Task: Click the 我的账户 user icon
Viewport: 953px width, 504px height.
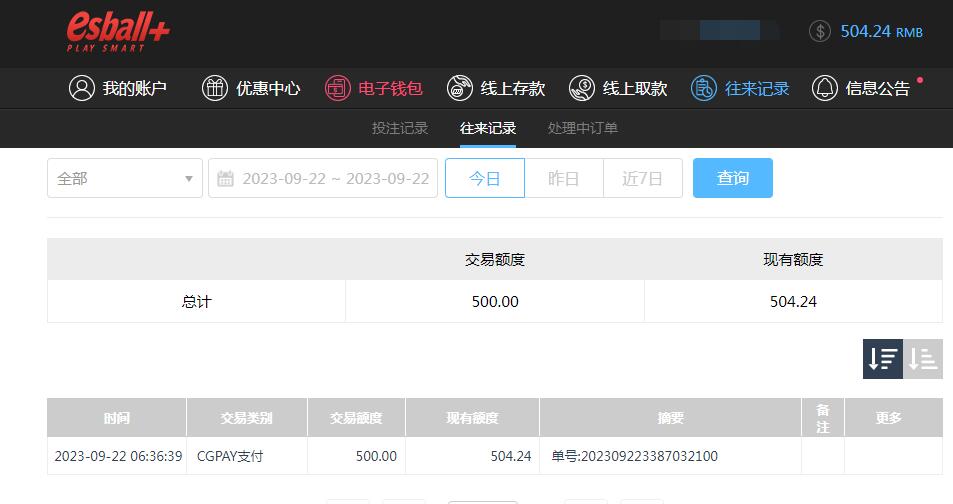Action: click(81, 88)
